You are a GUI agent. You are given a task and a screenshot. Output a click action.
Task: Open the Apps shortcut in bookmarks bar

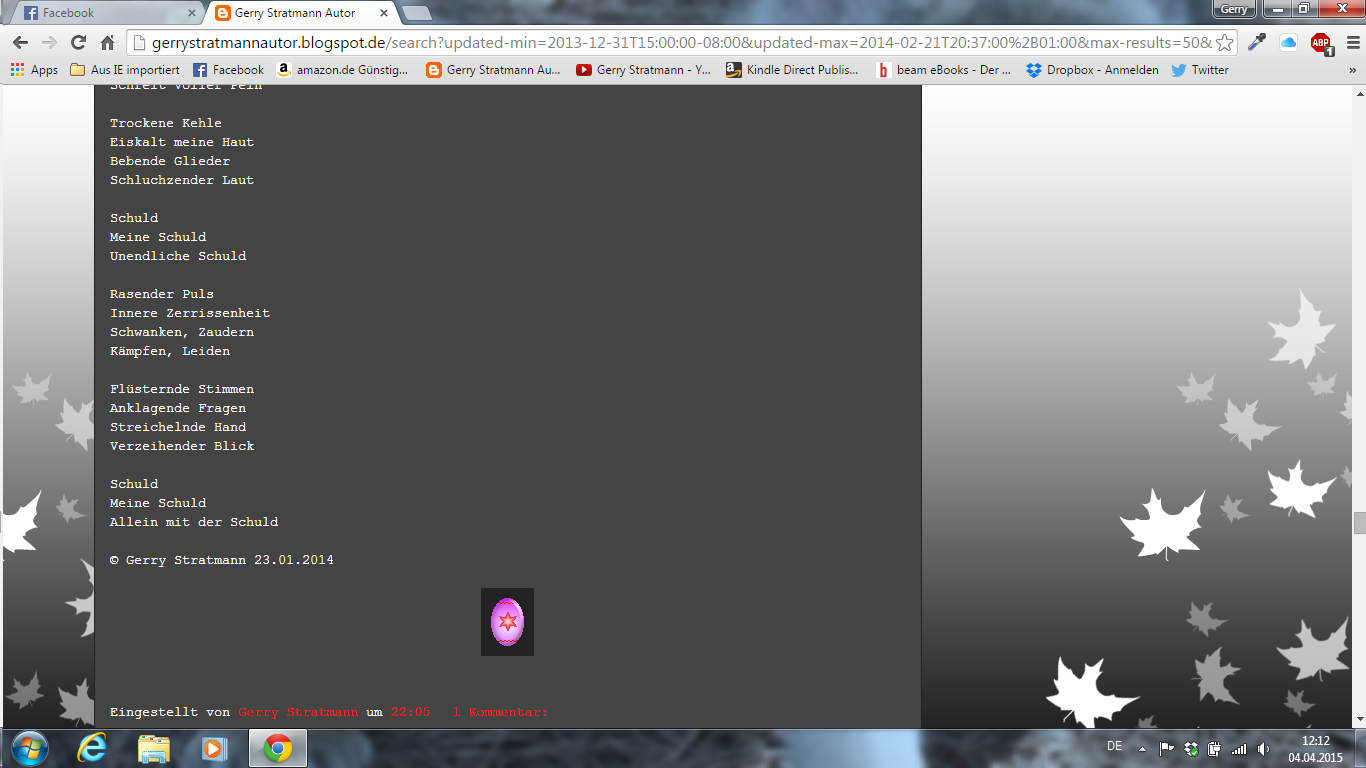34,70
